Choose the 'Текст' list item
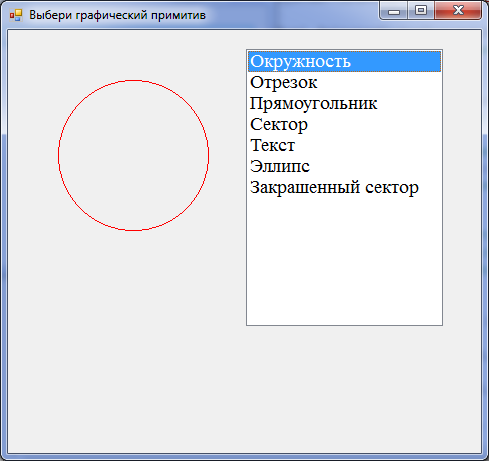The width and height of the screenshot is (489, 461). click(x=344, y=145)
